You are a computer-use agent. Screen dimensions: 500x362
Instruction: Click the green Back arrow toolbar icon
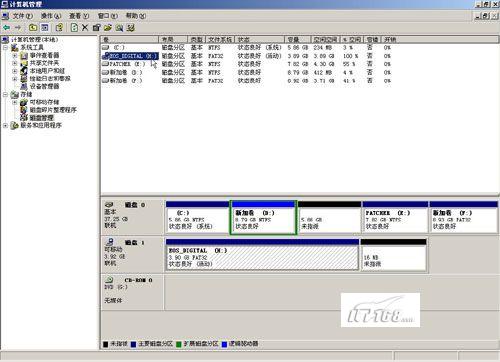point(6,28)
